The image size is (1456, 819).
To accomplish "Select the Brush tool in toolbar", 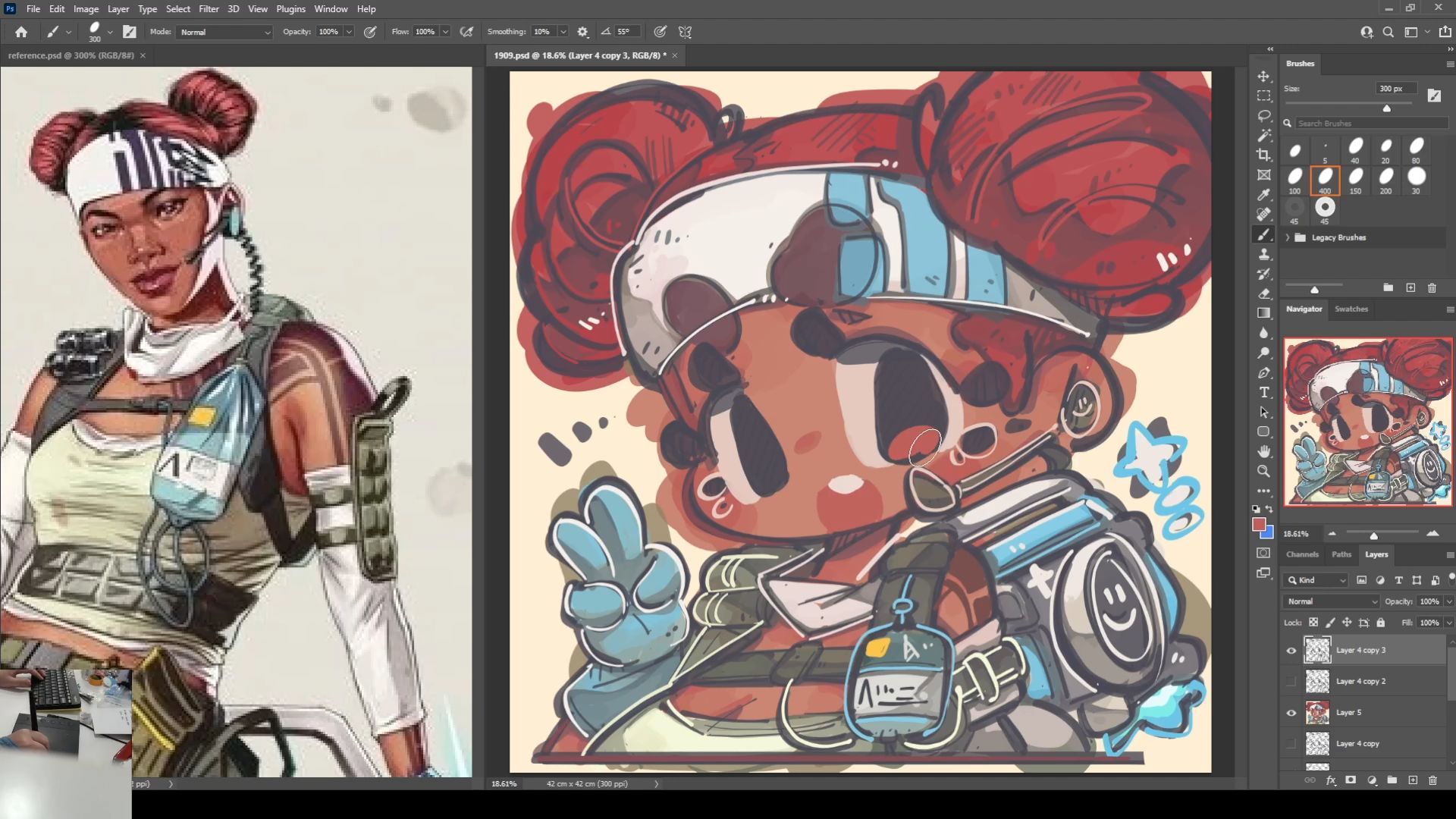I will (x=1263, y=235).
